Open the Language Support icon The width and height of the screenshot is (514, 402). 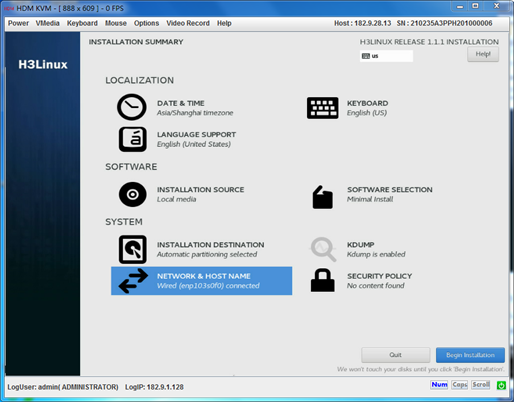(x=132, y=139)
